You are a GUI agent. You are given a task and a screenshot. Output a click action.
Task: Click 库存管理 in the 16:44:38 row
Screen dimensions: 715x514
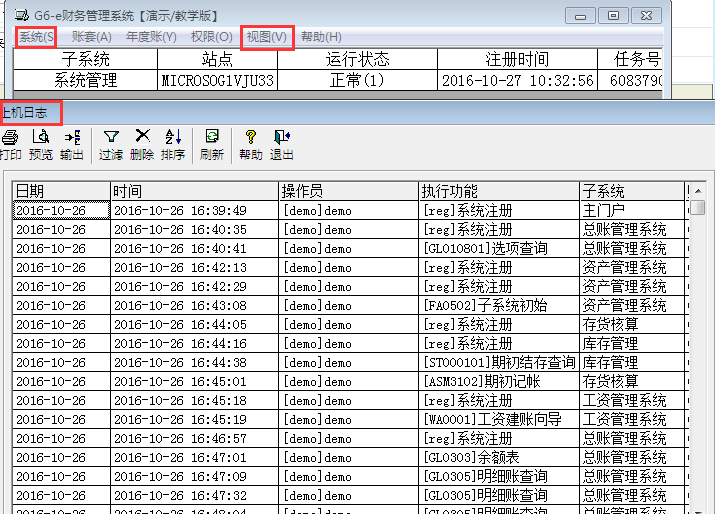pyautogui.click(x=632, y=363)
